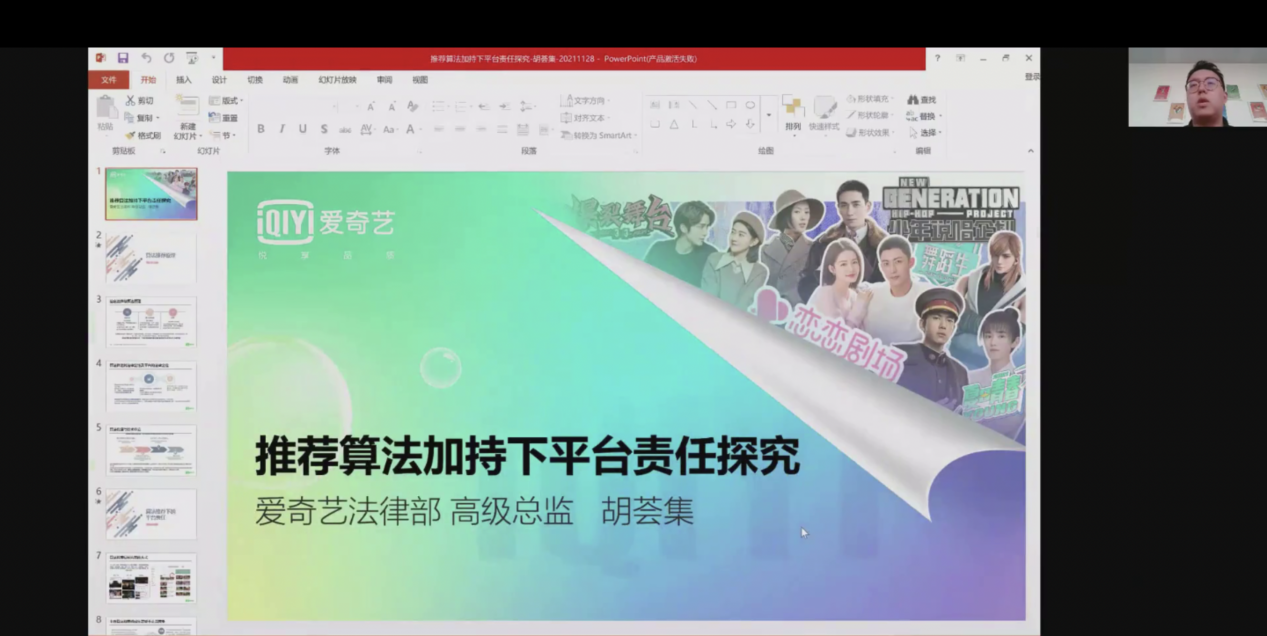Switch to Design (设计) tab
Screen dimensions: 1267x636
coord(219,80)
